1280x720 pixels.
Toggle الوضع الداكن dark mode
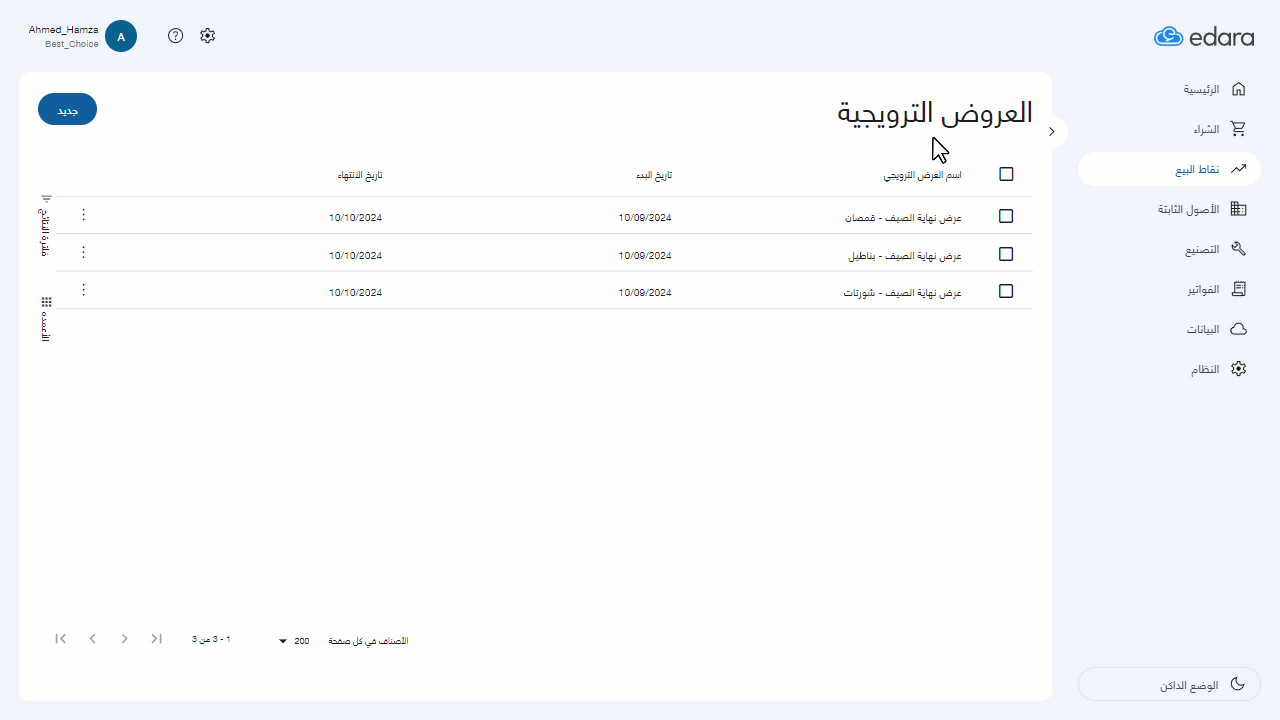pos(1169,685)
